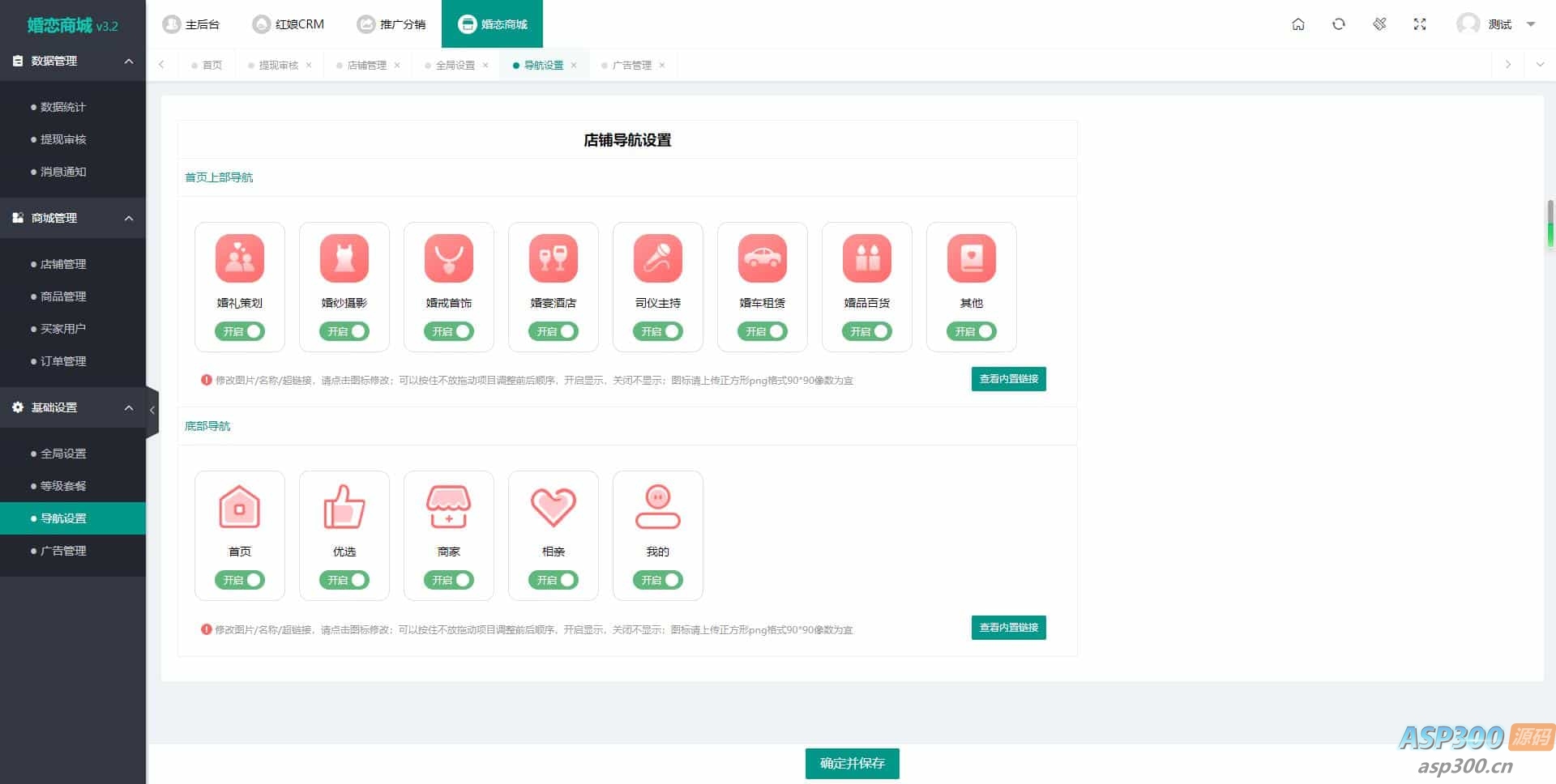Click the refresh icon in the top bar
The height and width of the screenshot is (784, 1556).
click(x=1338, y=24)
